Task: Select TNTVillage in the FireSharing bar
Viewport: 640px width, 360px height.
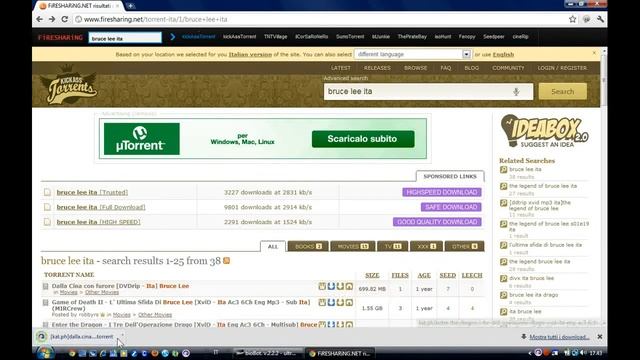Action: [x=275, y=37]
